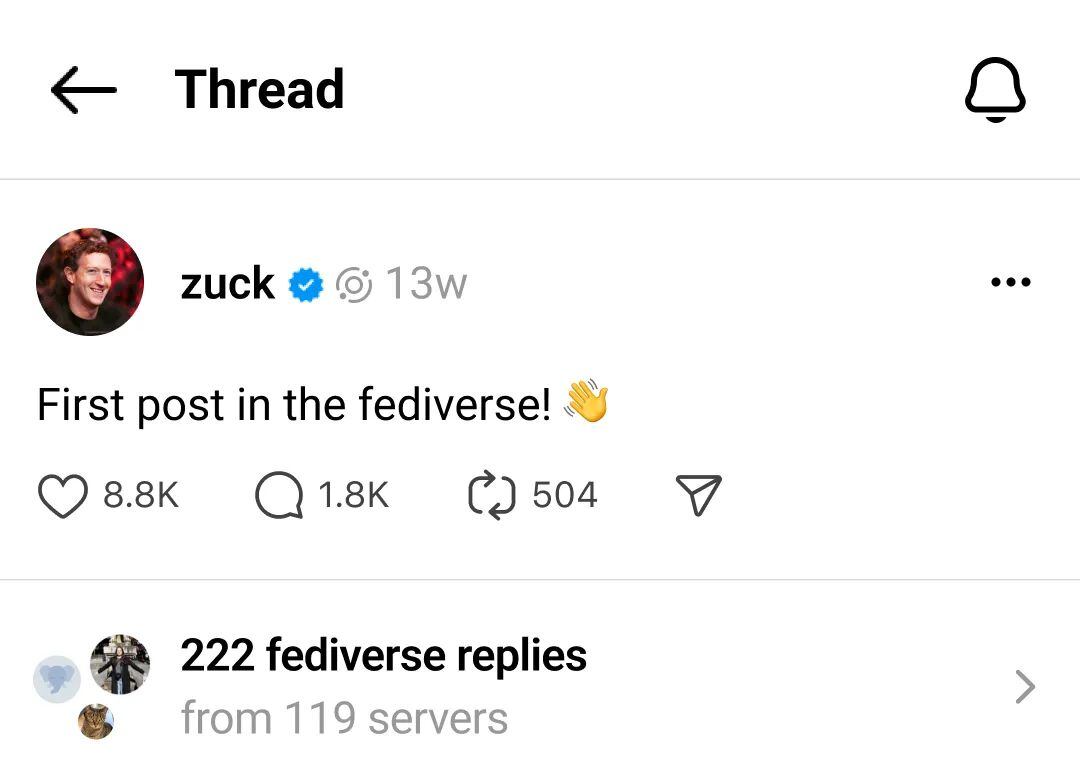This screenshot has height=783, width=1080.
Task: Share the post using the send icon
Action: pyautogui.click(x=698, y=492)
